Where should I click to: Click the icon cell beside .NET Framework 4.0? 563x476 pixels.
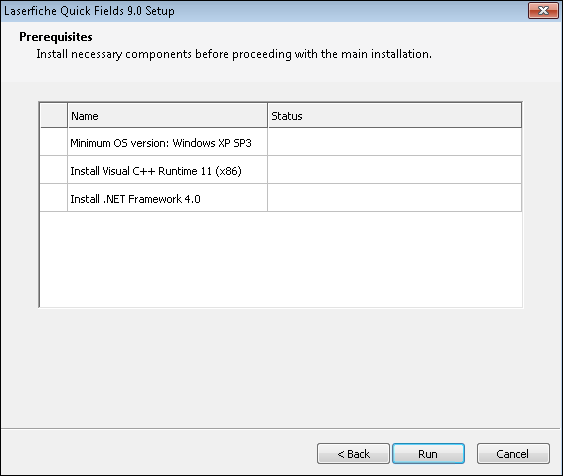[x=54, y=199]
